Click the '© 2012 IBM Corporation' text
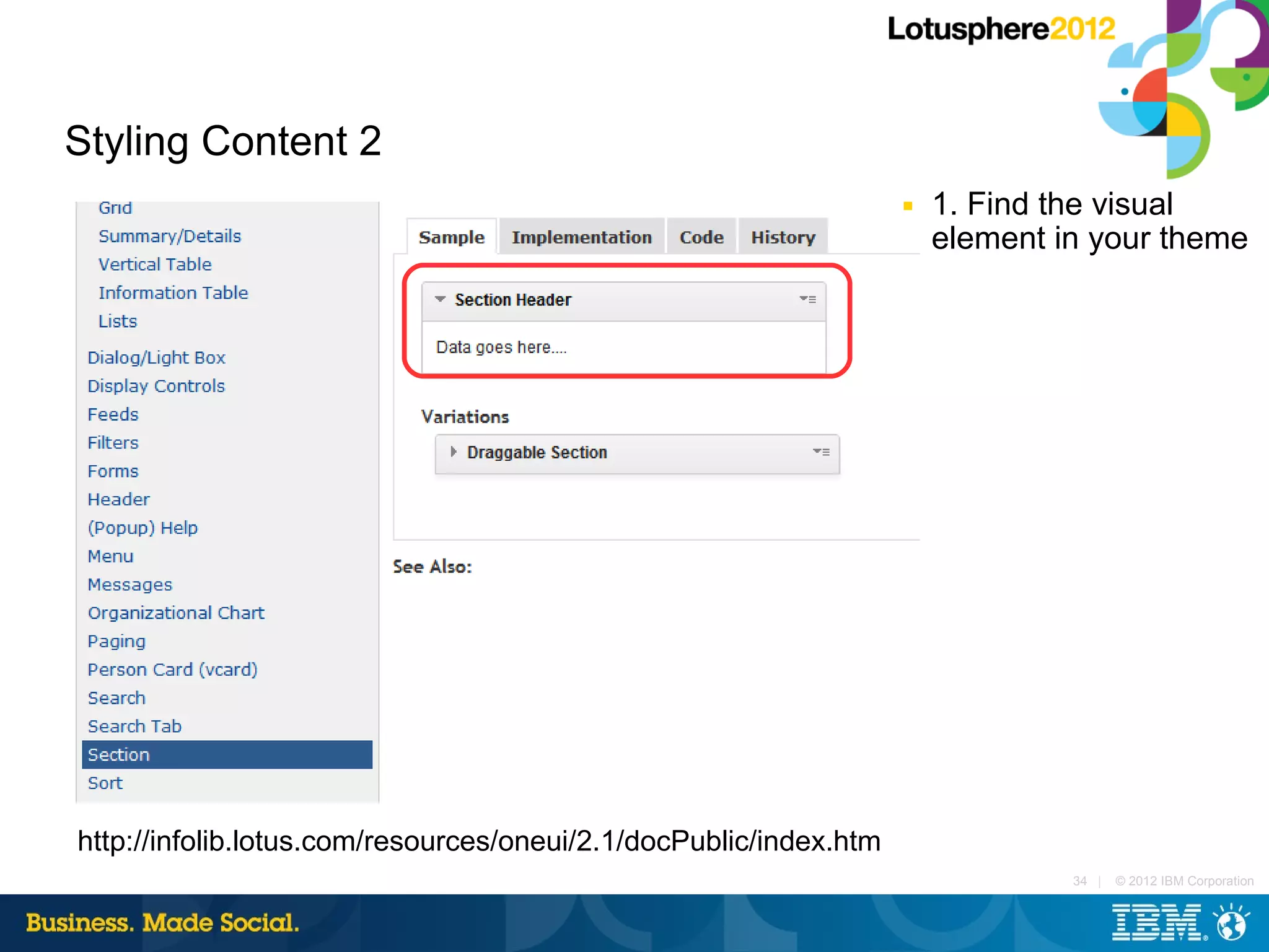Viewport: 1269px width, 952px height. point(1184,881)
